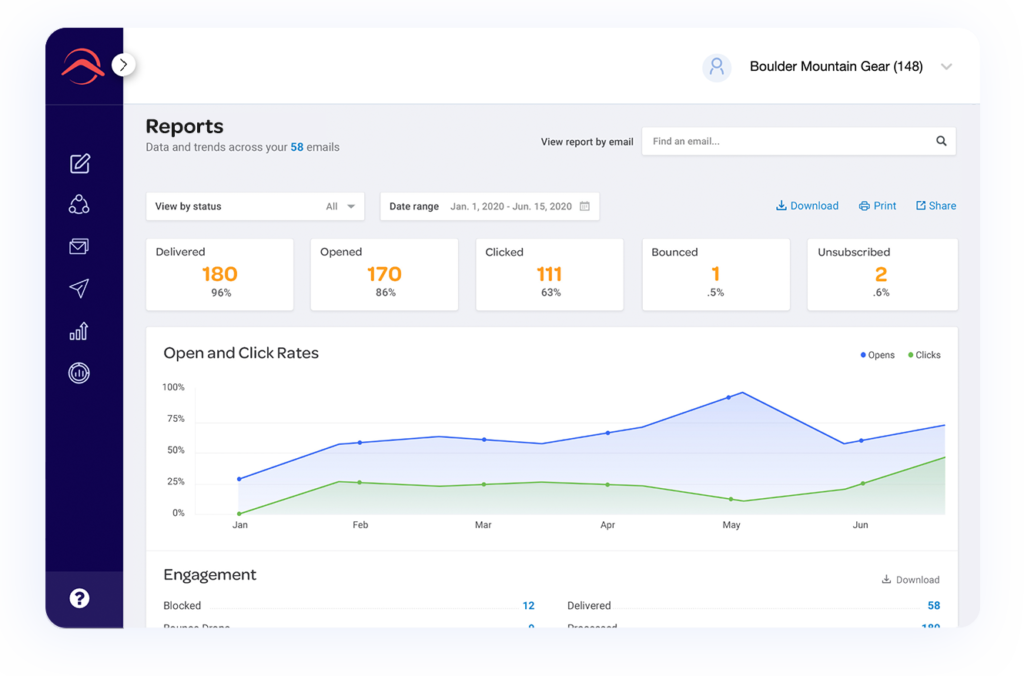Click the Print link
The height and width of the screenshot is (676, 1024).
click(877, 206)
